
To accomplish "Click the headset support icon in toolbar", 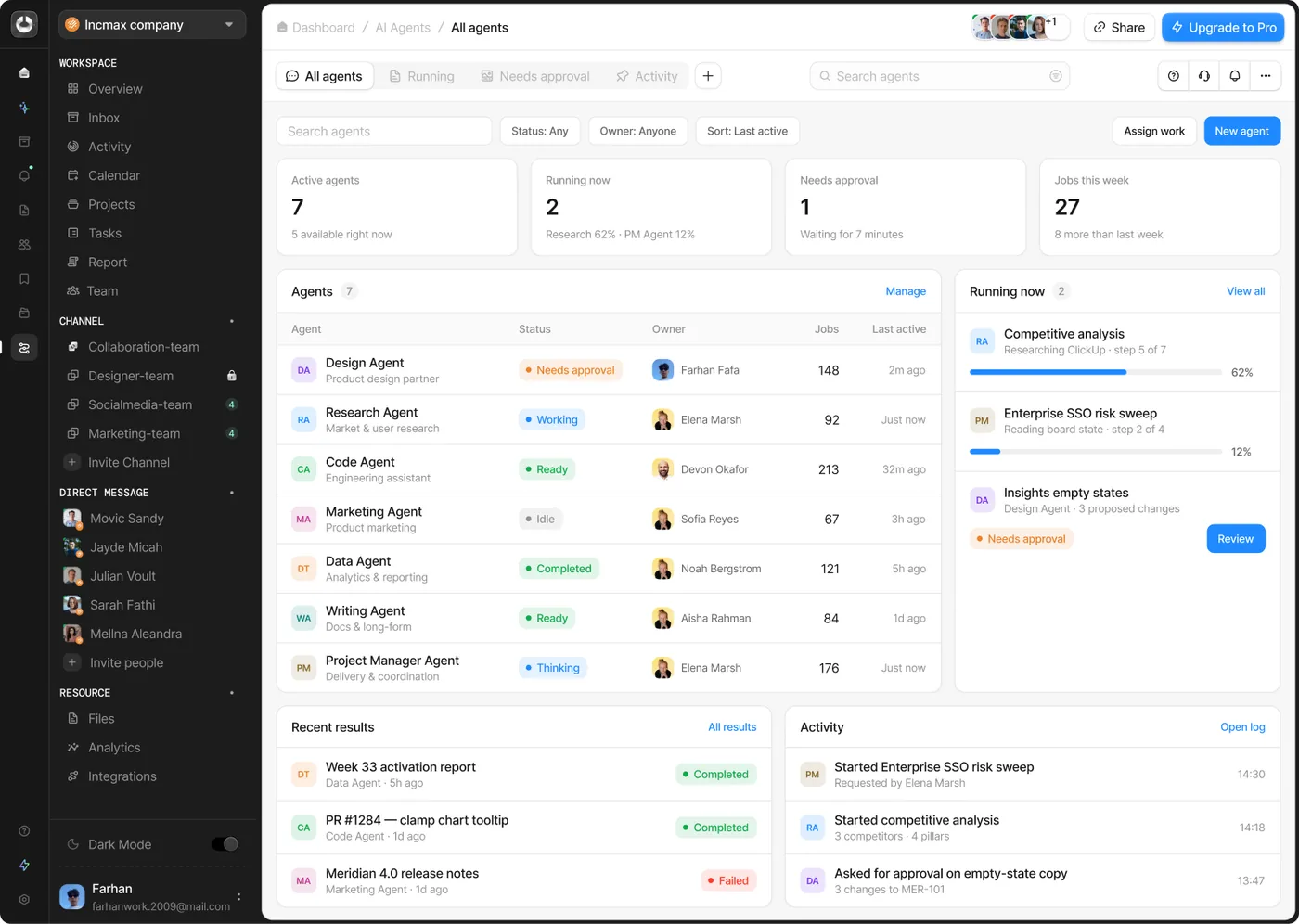I will click(x=1204, y=76).
